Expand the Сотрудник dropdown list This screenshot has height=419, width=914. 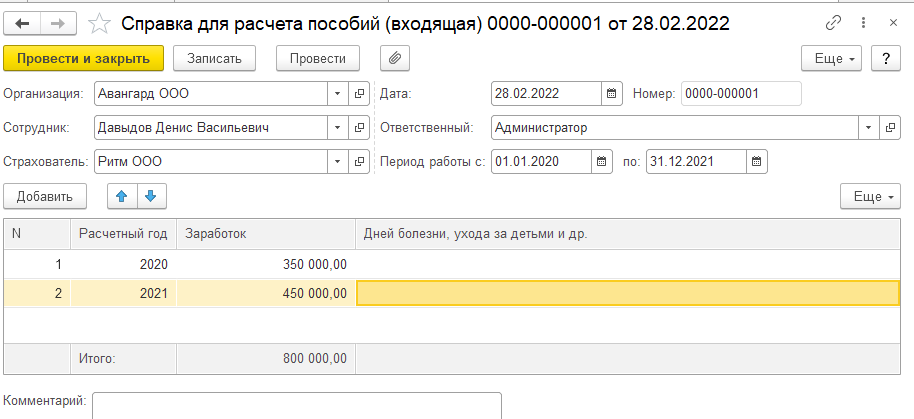click(337, 128)
